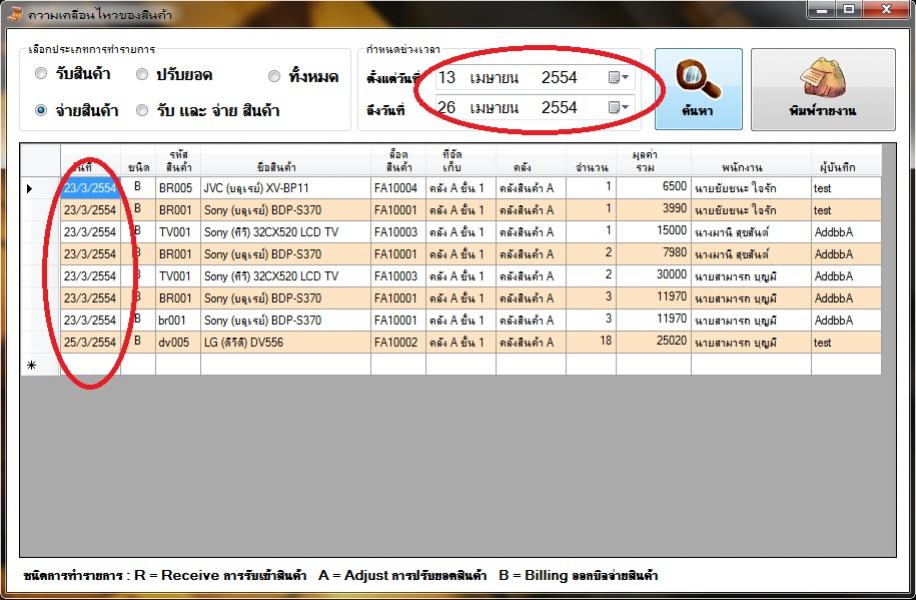Click total value 6500 cell
Viewport: 916px width, 600px height.
click(x=654, y=188)
